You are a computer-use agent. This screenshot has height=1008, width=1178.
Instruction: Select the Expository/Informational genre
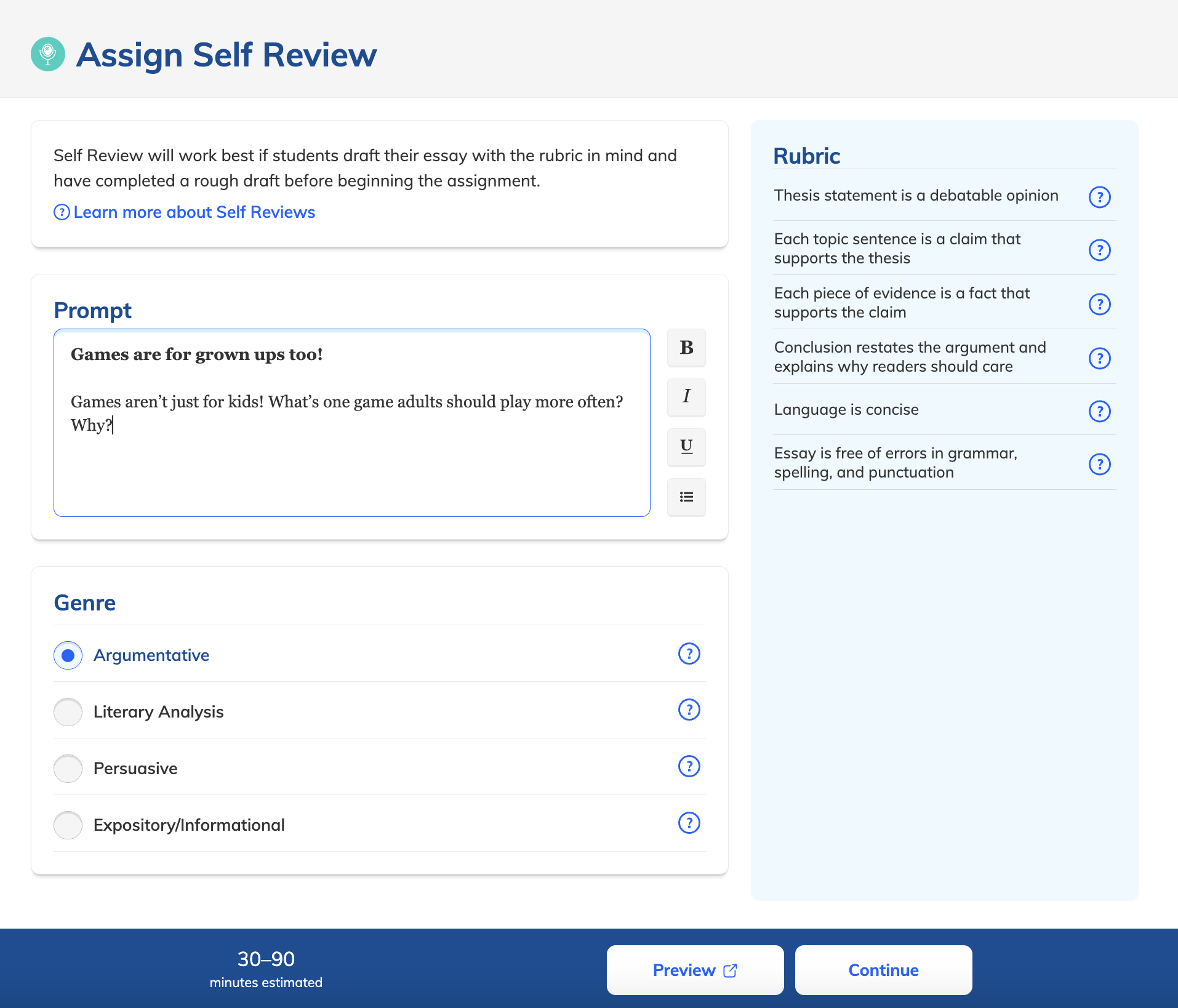tap(68, 825)
